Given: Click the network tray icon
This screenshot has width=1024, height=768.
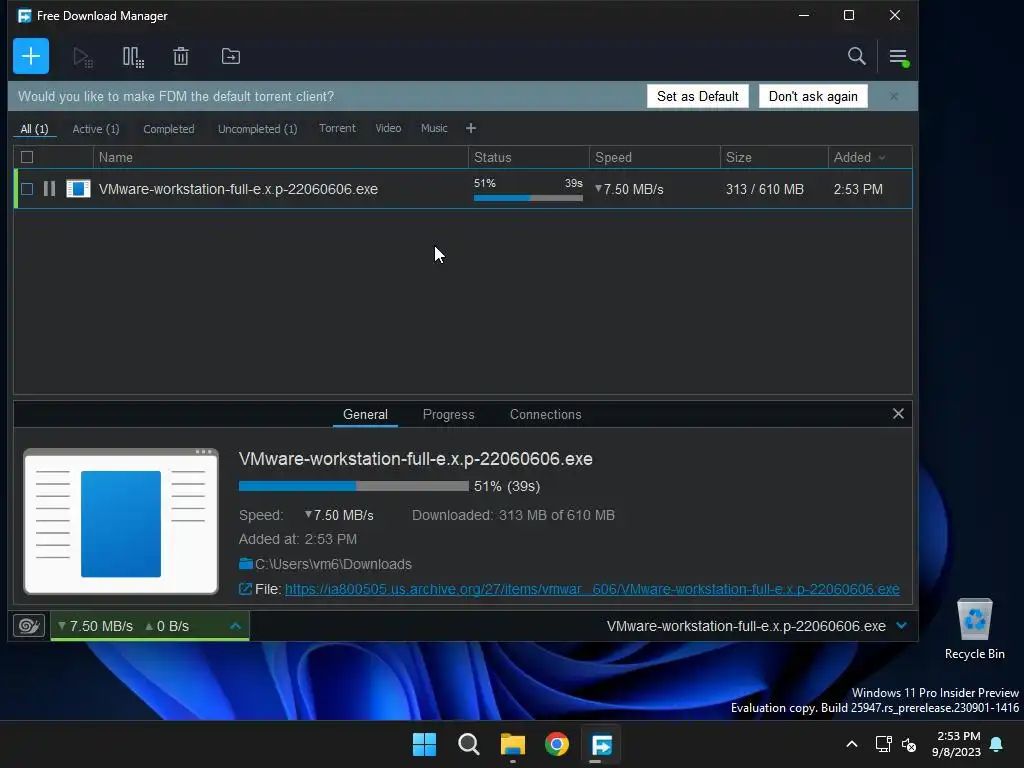Looking at the screenshot, I should (x=884, y=744).
